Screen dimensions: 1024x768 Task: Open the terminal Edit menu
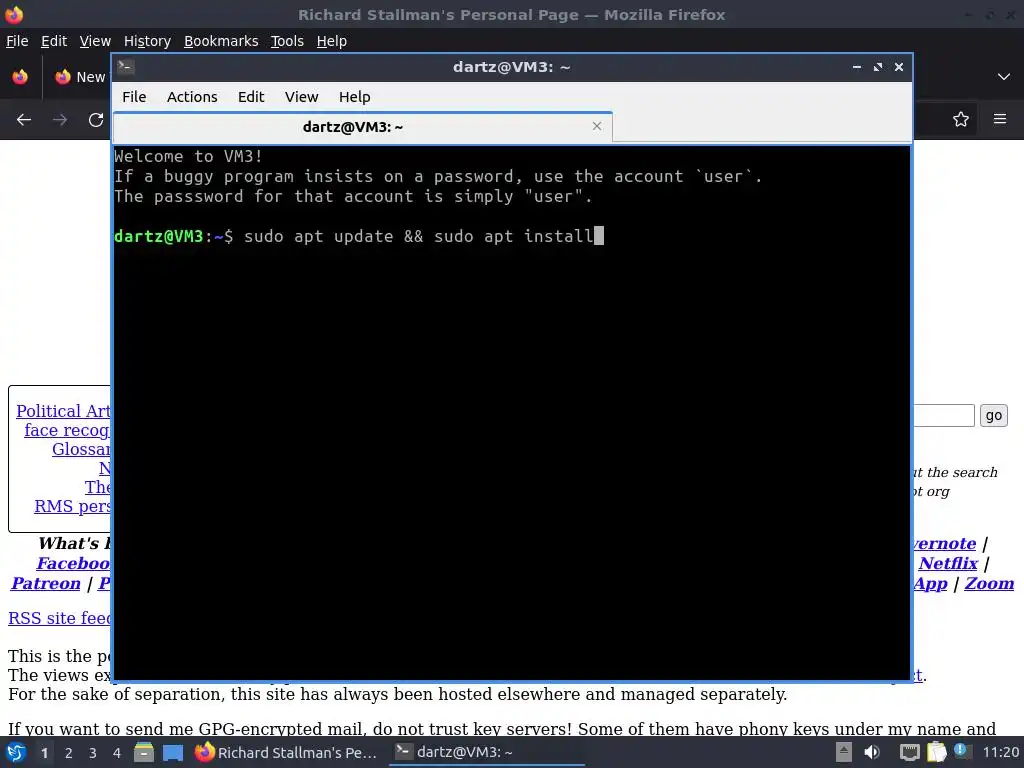pyautogui.click(x=251, y=97)
